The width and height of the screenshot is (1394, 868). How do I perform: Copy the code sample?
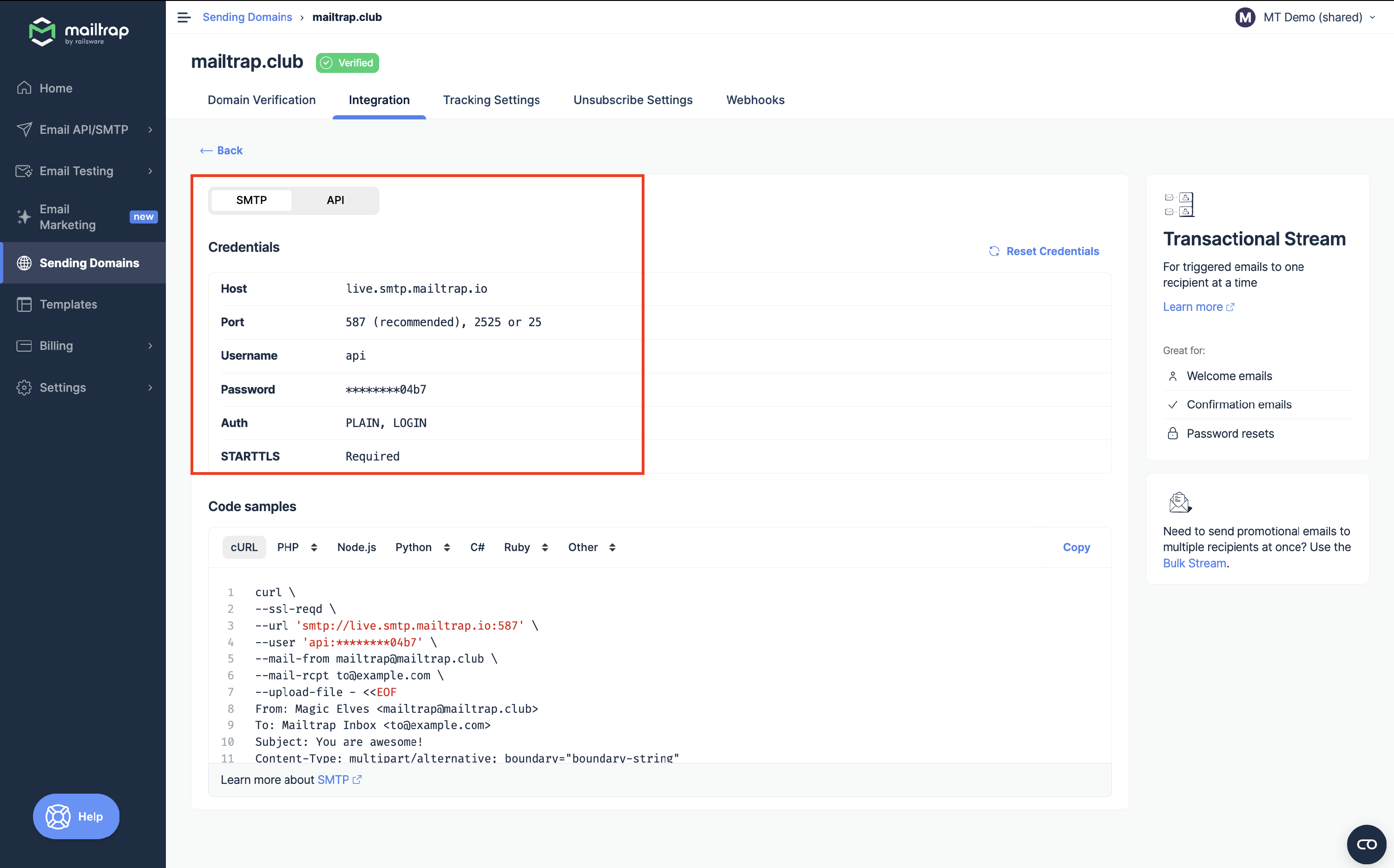click(1076, 547)
